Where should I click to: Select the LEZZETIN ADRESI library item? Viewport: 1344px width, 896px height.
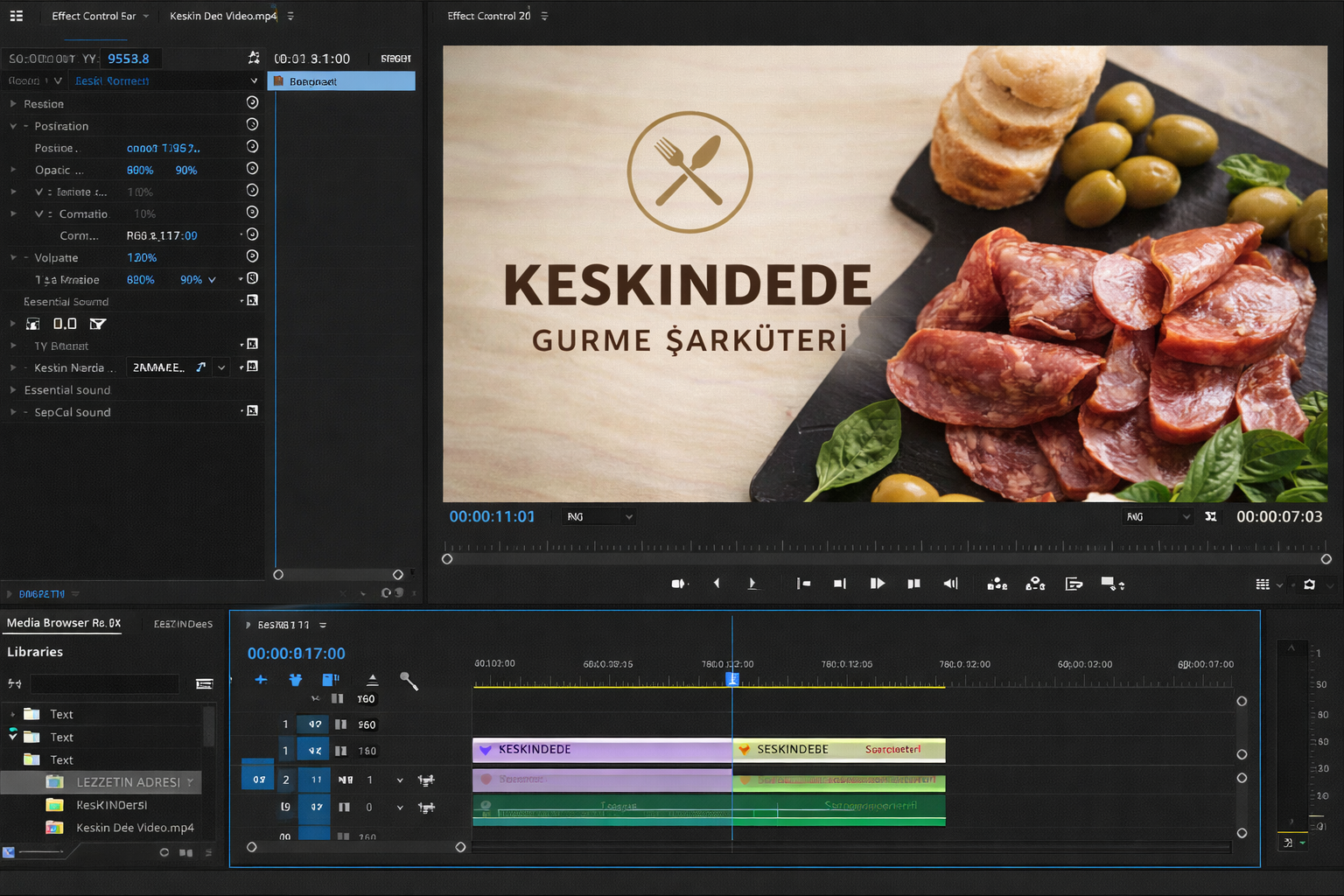click(128, 782)
